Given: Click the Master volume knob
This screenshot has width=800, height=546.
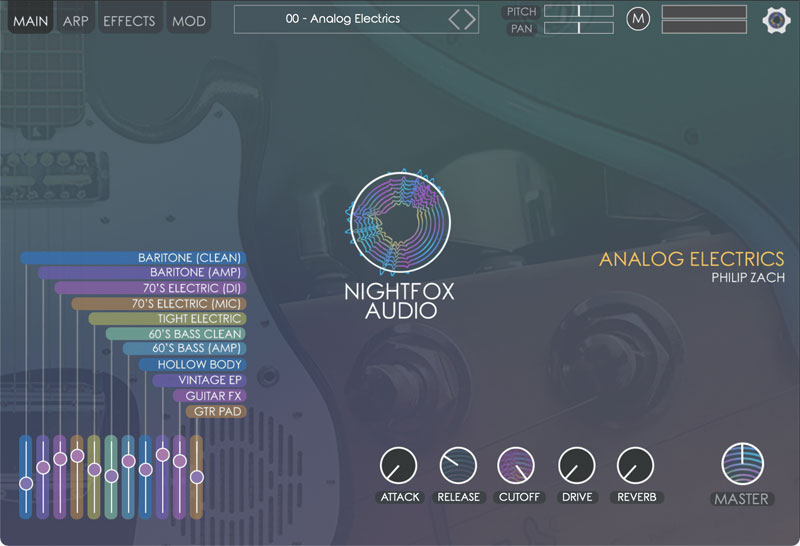Looking at the screenshot, I should 742,463.
